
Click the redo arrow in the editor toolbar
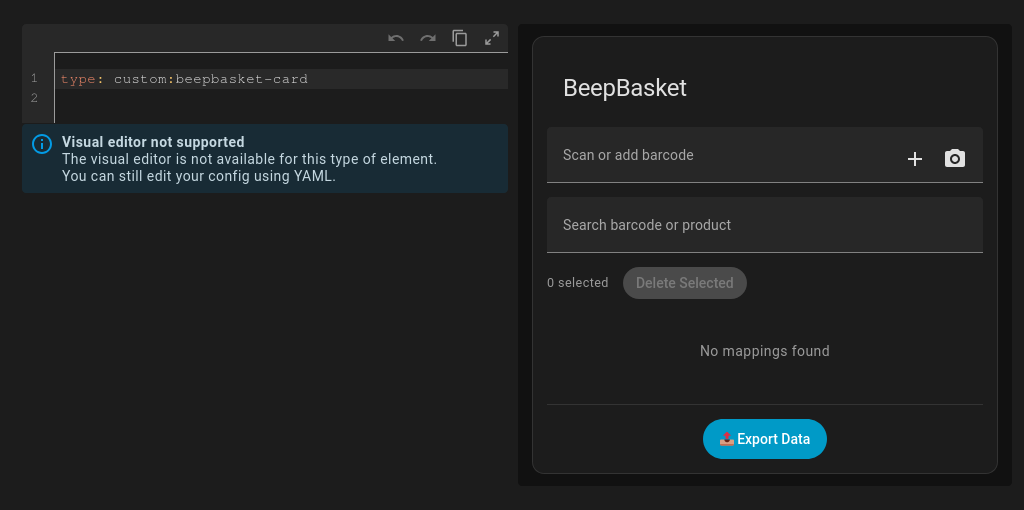coord(428,38)
